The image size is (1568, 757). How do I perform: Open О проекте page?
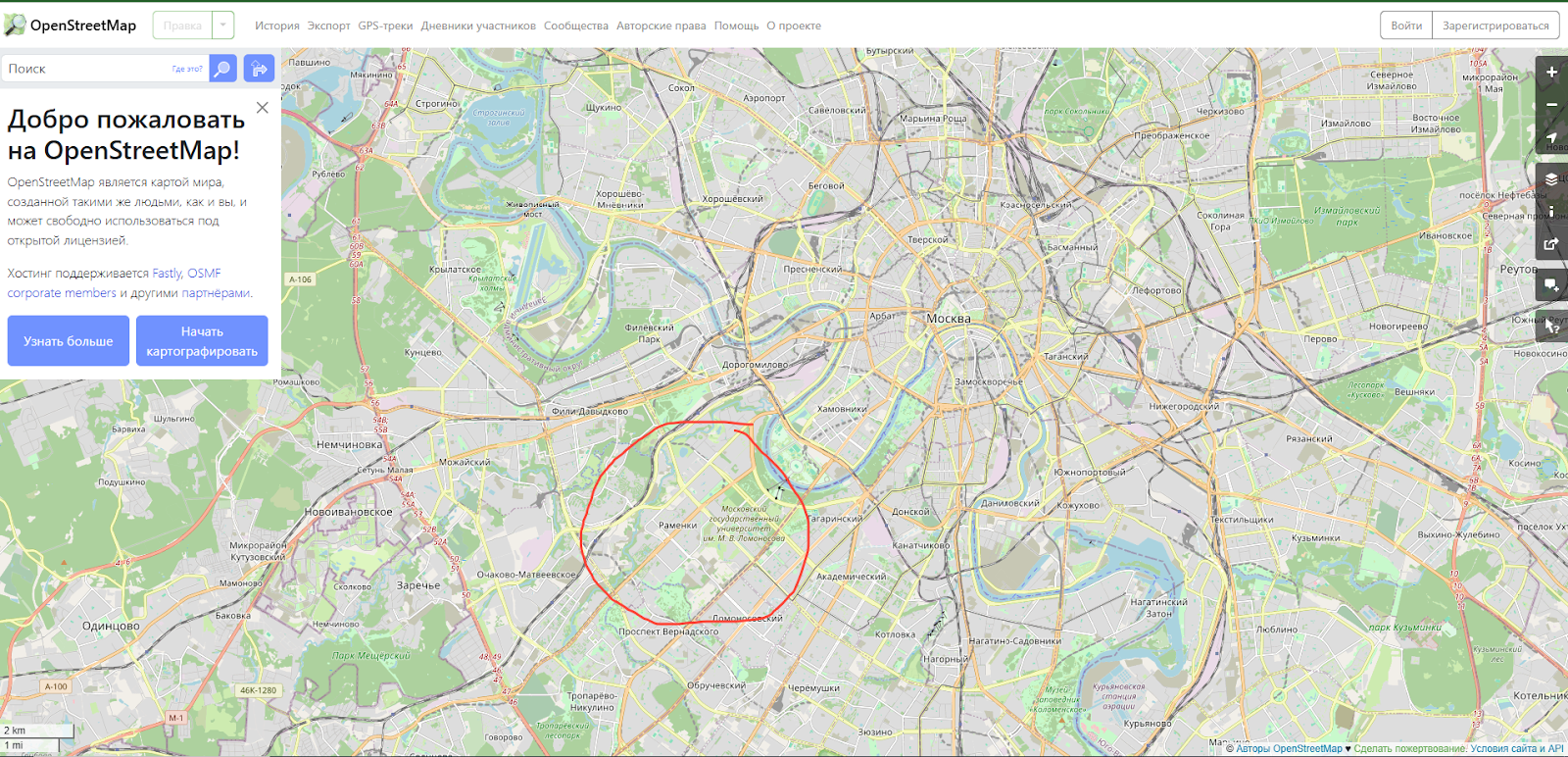[794, 25]
